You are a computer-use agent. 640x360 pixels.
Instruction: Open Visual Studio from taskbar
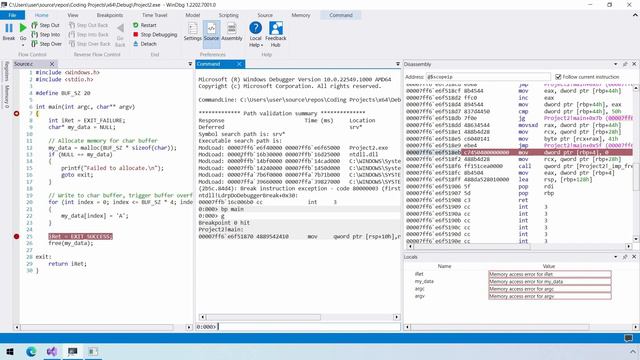tap(52, 351)
